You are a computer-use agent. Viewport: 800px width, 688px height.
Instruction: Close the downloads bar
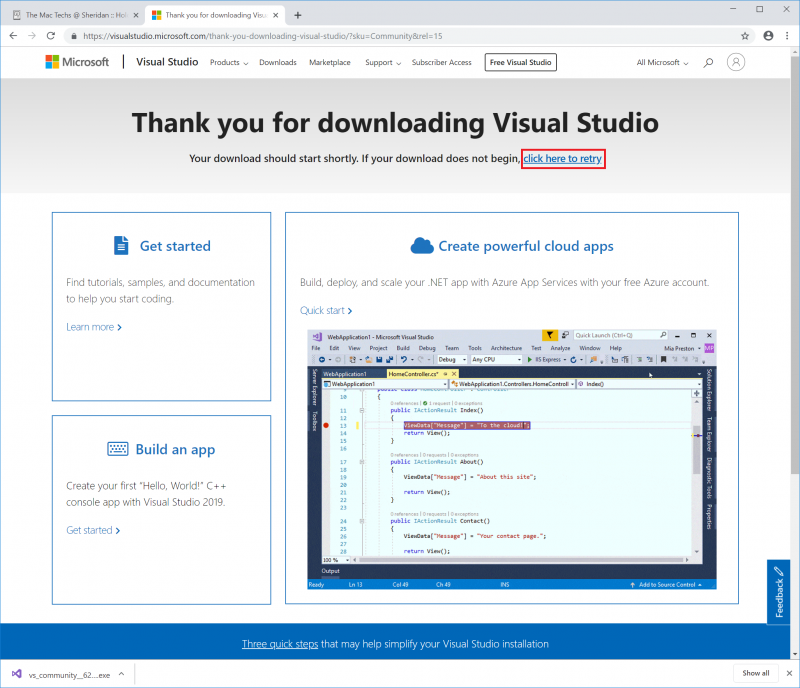coord(789,673)
